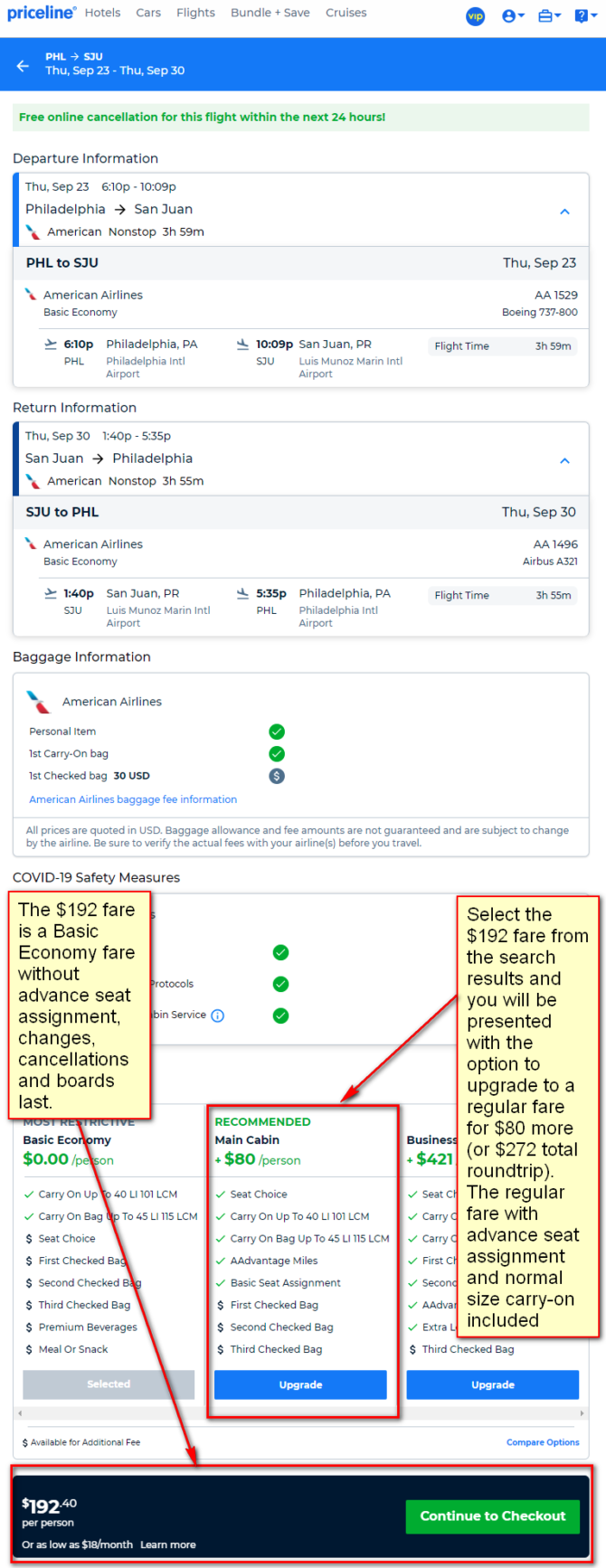This screenshot has height=1568, width=606.
Task: Open the My Trips briefcase menu
Action: coord(549,16)
